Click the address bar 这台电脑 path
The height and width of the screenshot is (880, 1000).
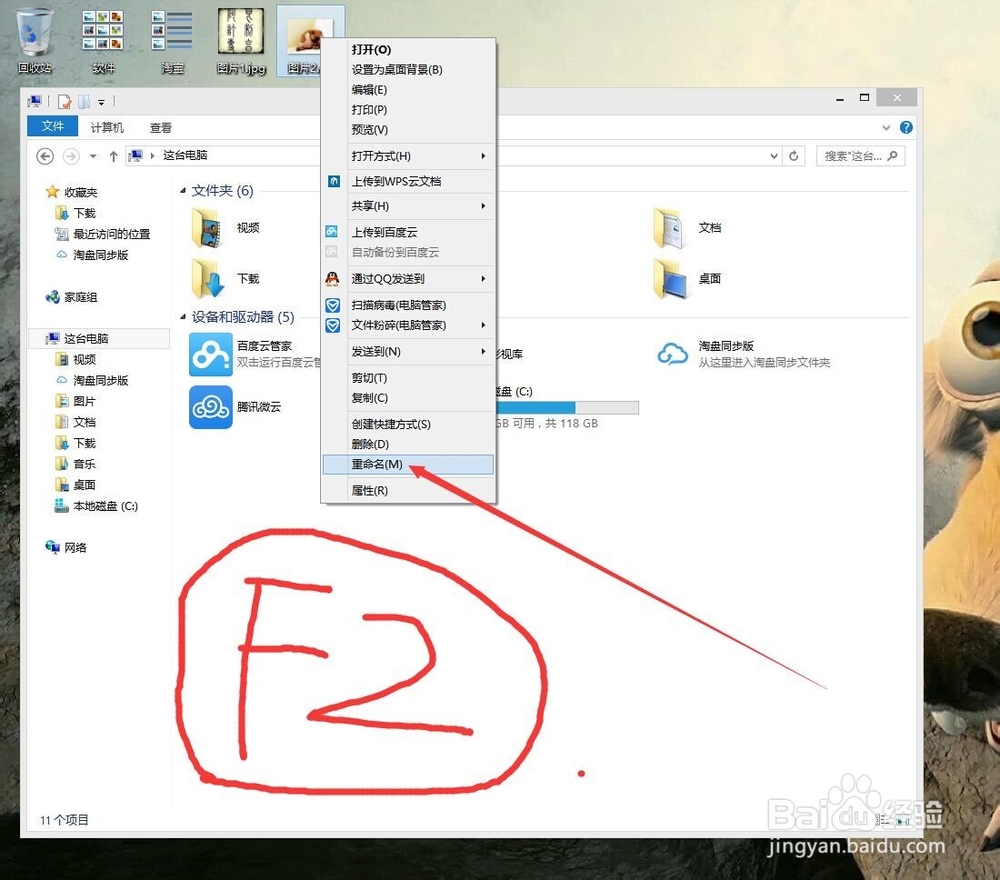coord(185,155)
